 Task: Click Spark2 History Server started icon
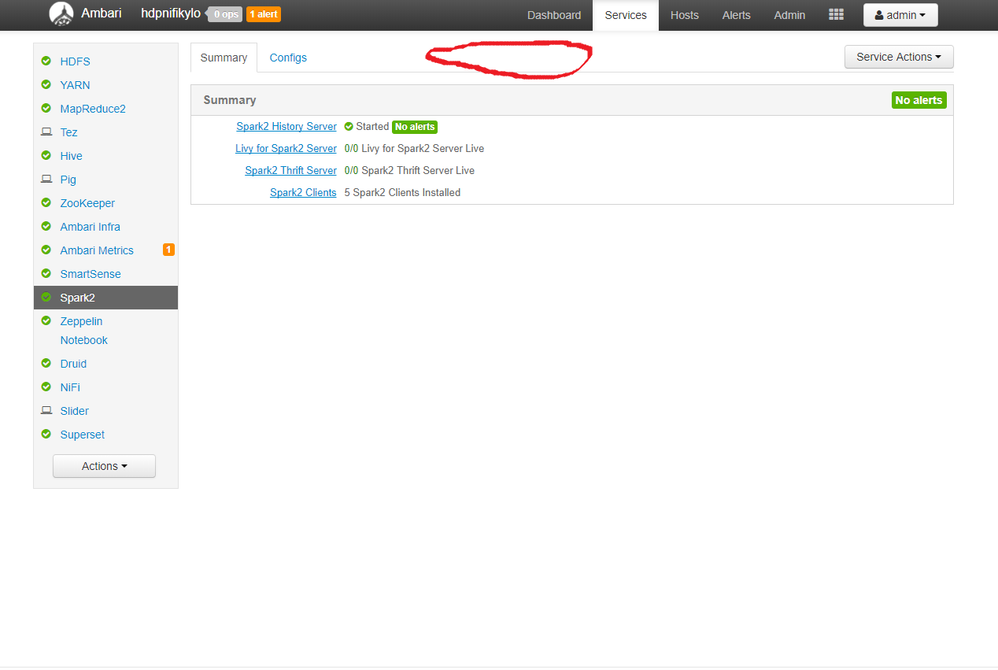348,127
